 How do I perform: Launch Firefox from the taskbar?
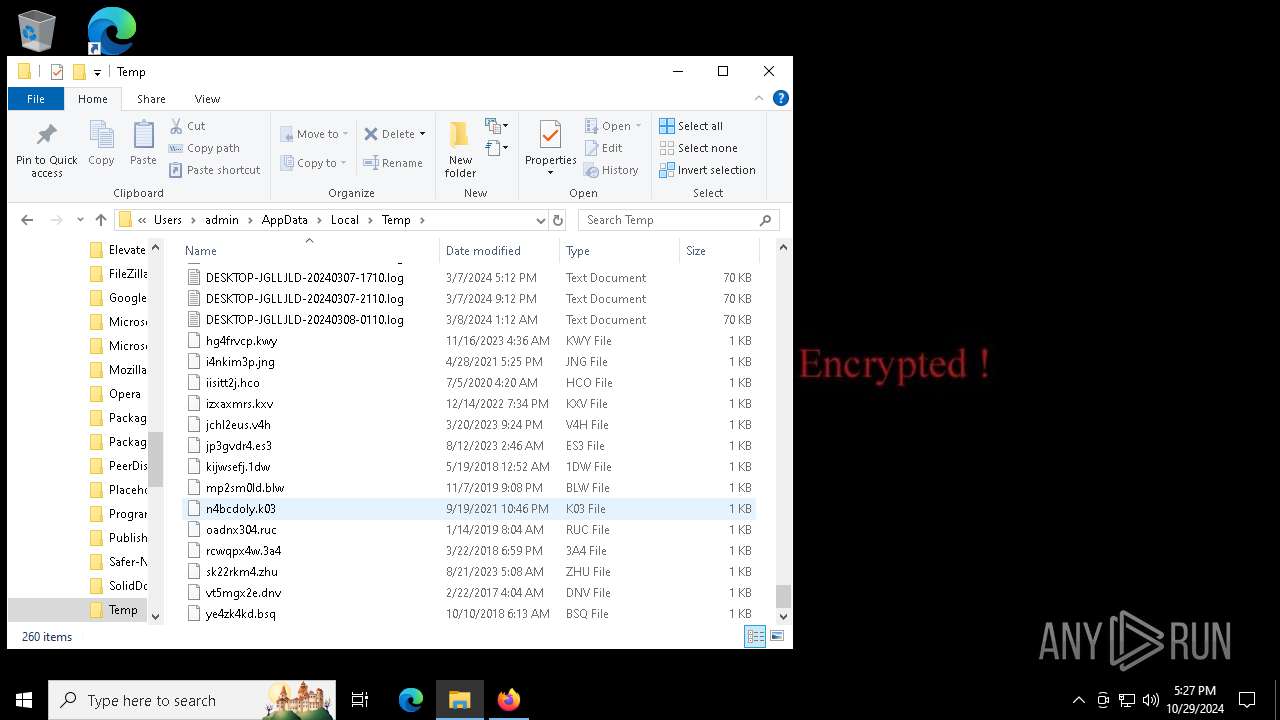pyautogui.click(x=508, y=700)
